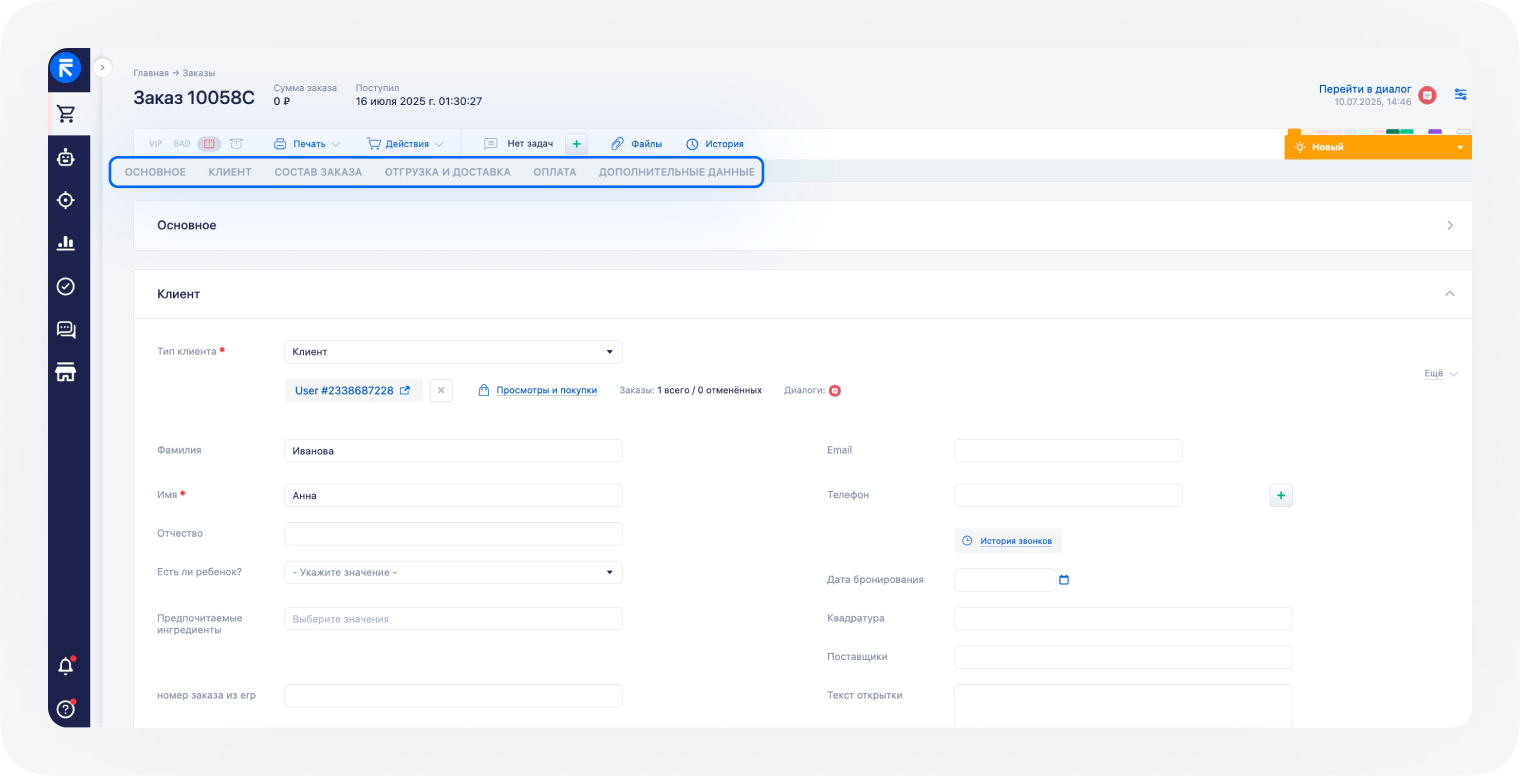Screen dimensions: 1520x776
Task: Open the settings sliders icon top right
Action: click(x=1461, y=93)
